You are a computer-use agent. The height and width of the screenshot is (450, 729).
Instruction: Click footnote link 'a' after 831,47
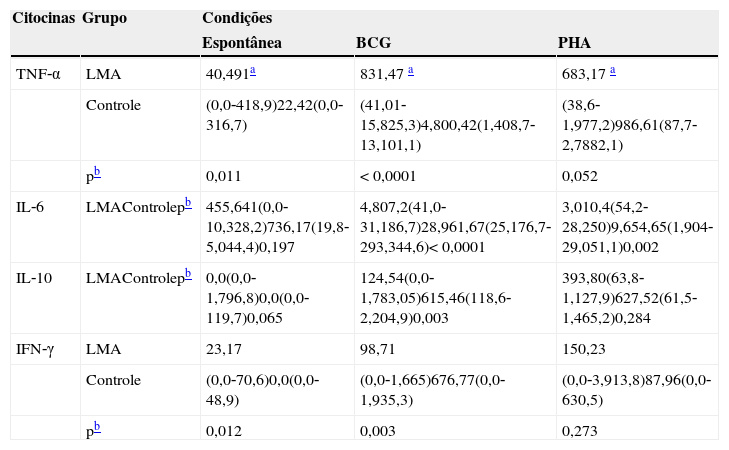click(410, 71)
